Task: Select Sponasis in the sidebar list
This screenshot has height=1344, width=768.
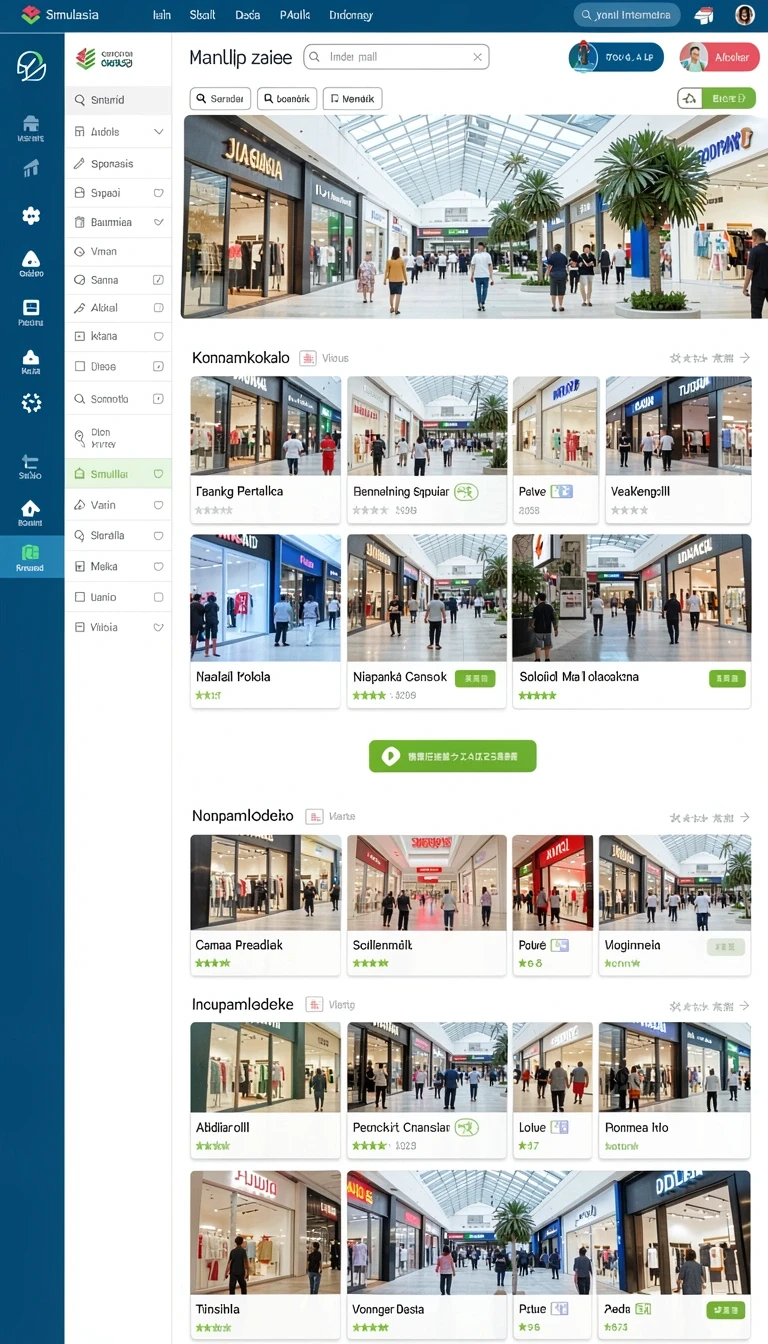Action: click(x=118, y=163)
